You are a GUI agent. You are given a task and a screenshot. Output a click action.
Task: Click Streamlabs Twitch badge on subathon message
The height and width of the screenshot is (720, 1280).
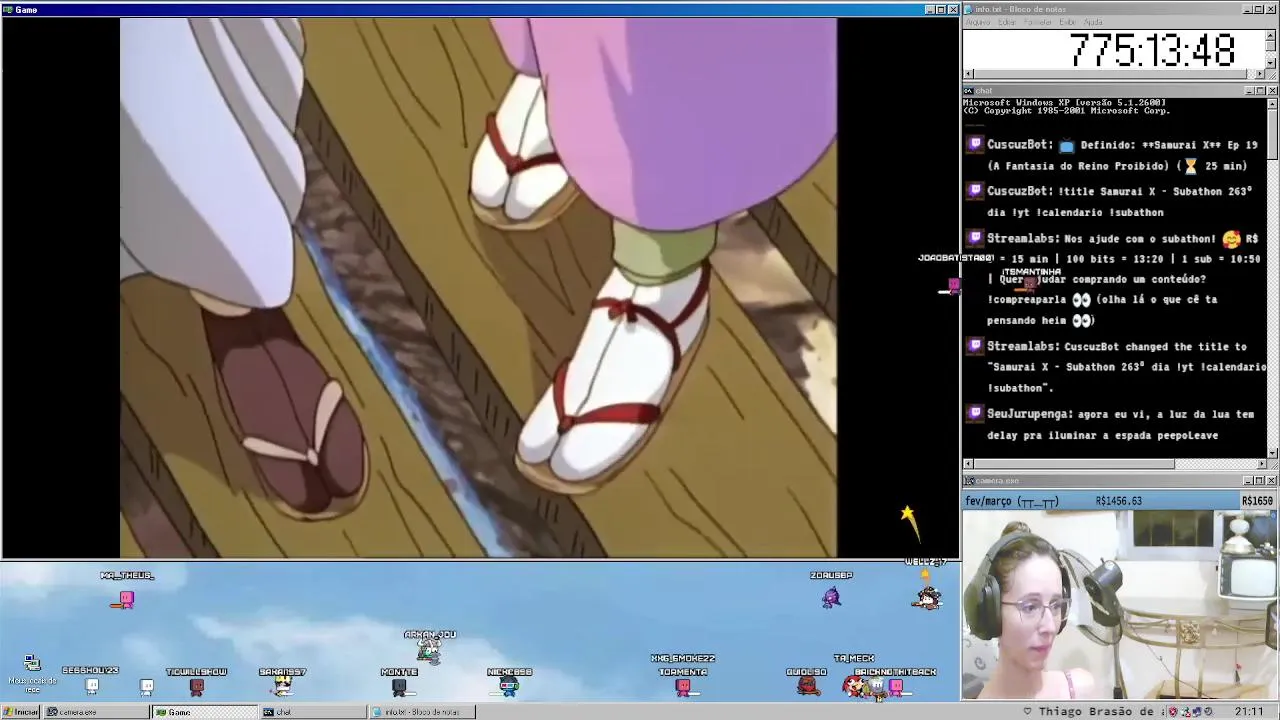point(975,238)
